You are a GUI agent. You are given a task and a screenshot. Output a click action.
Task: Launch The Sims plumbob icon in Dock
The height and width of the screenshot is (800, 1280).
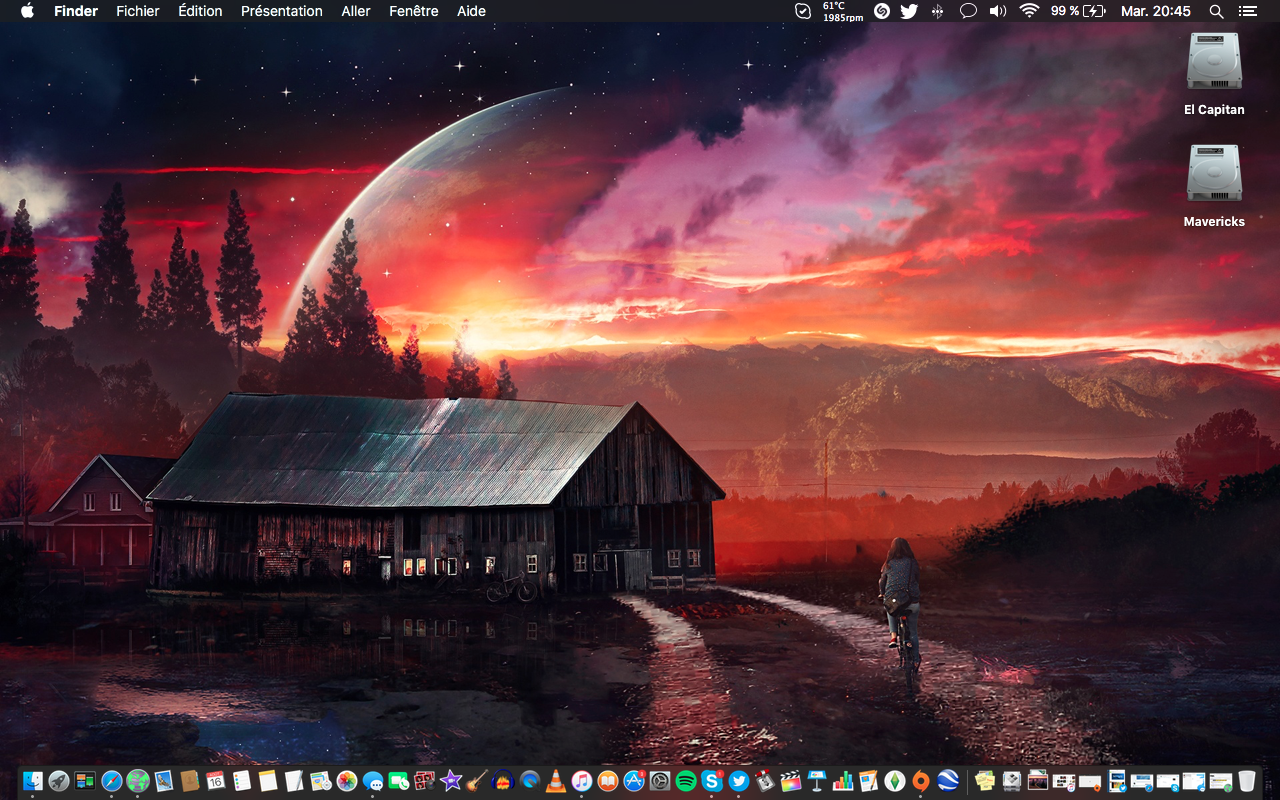pyautogui.click(x=895, y=781)
